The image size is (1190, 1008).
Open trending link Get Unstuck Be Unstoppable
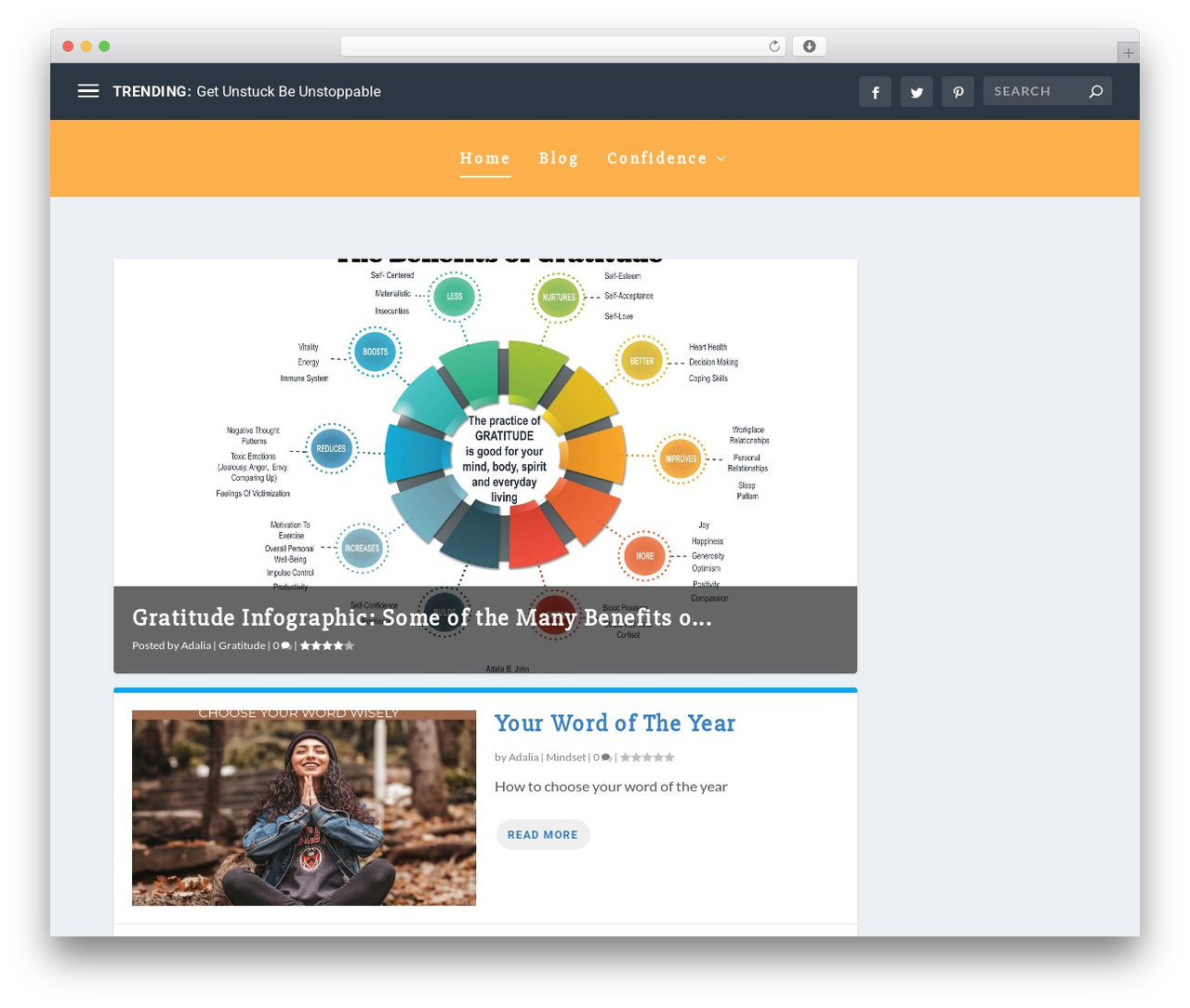[288, 91]
